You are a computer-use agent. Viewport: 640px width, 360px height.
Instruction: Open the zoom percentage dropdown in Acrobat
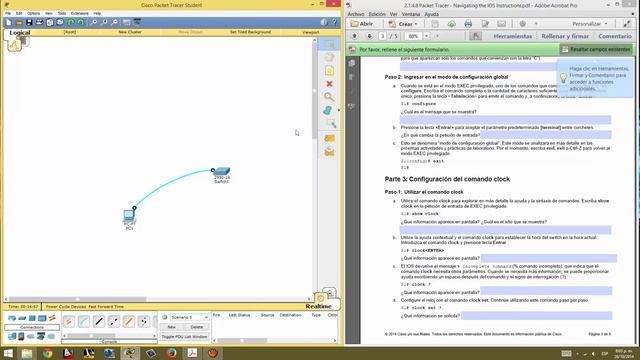(427, 36)
